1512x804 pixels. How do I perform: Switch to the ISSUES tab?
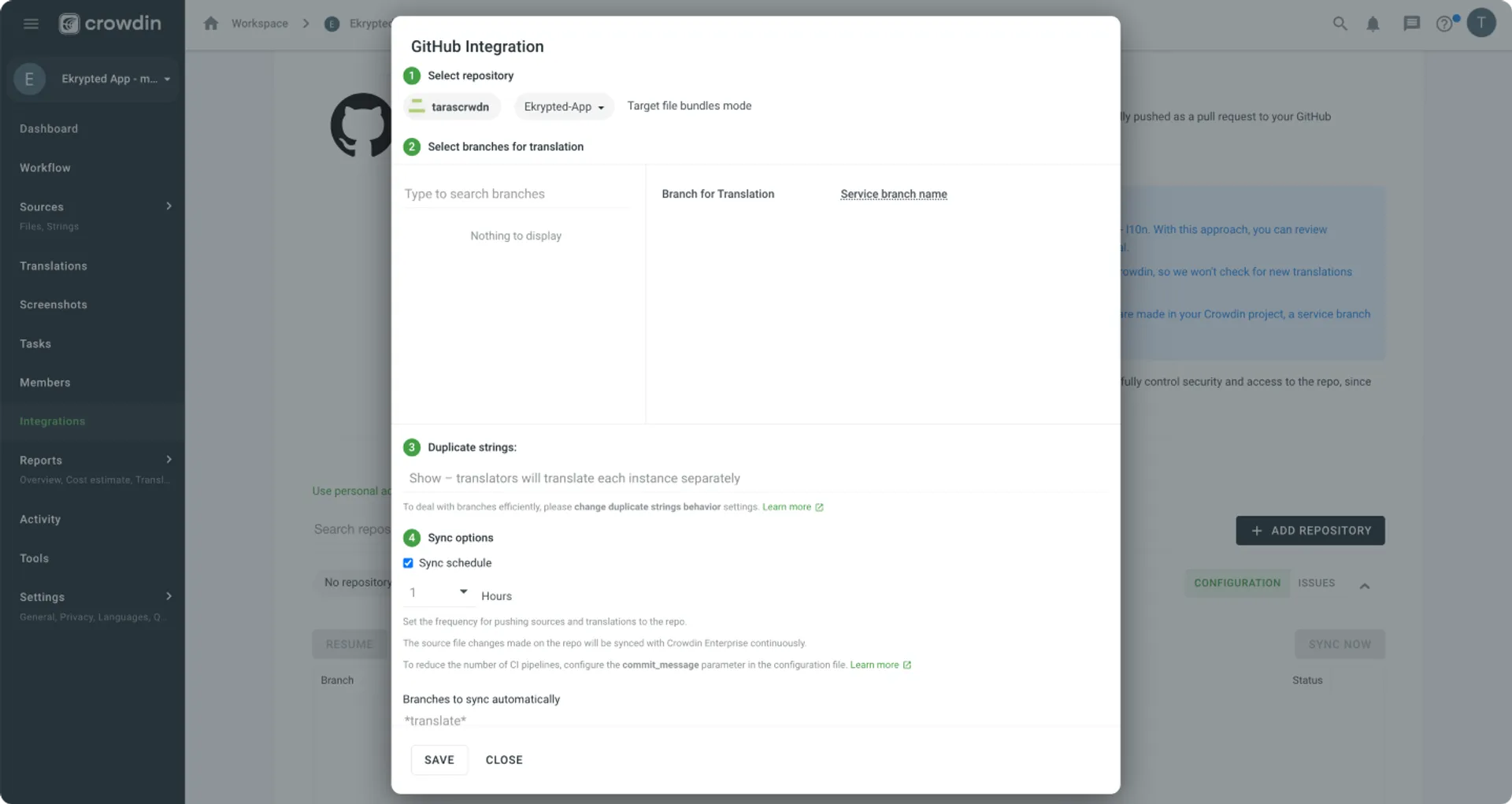tap(1317, 583)
